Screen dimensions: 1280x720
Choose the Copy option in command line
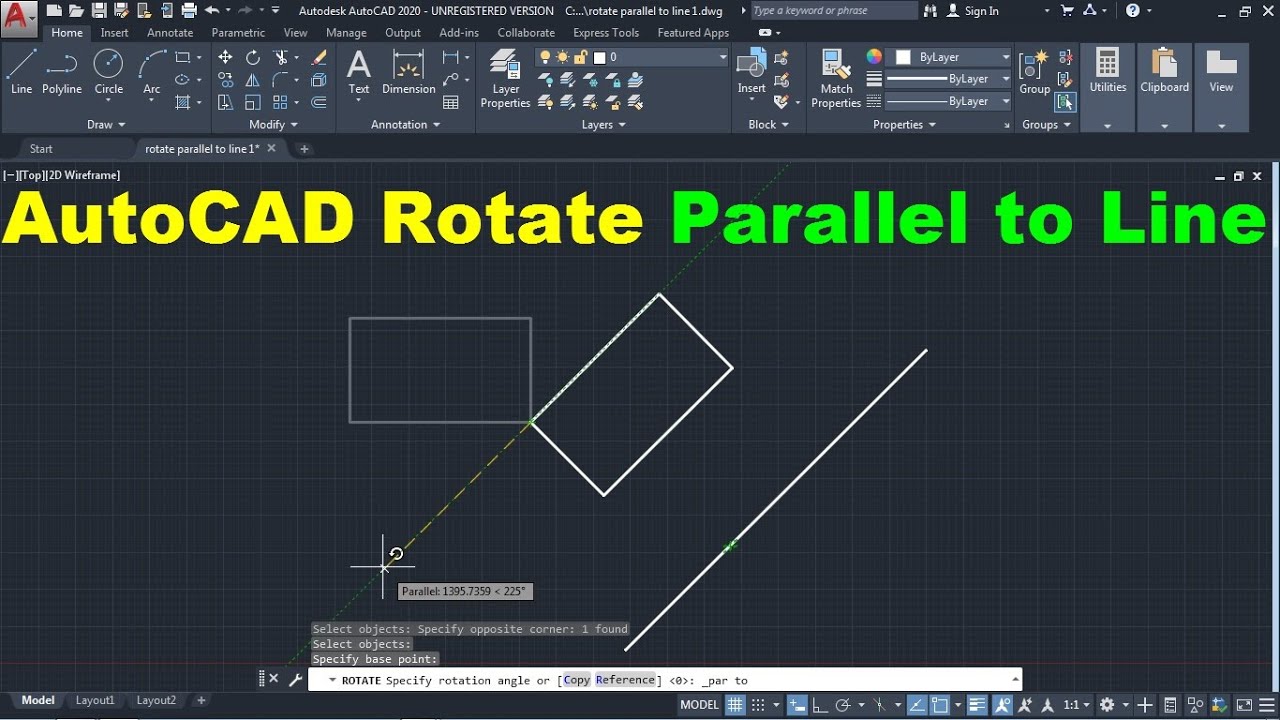(576, 680)
